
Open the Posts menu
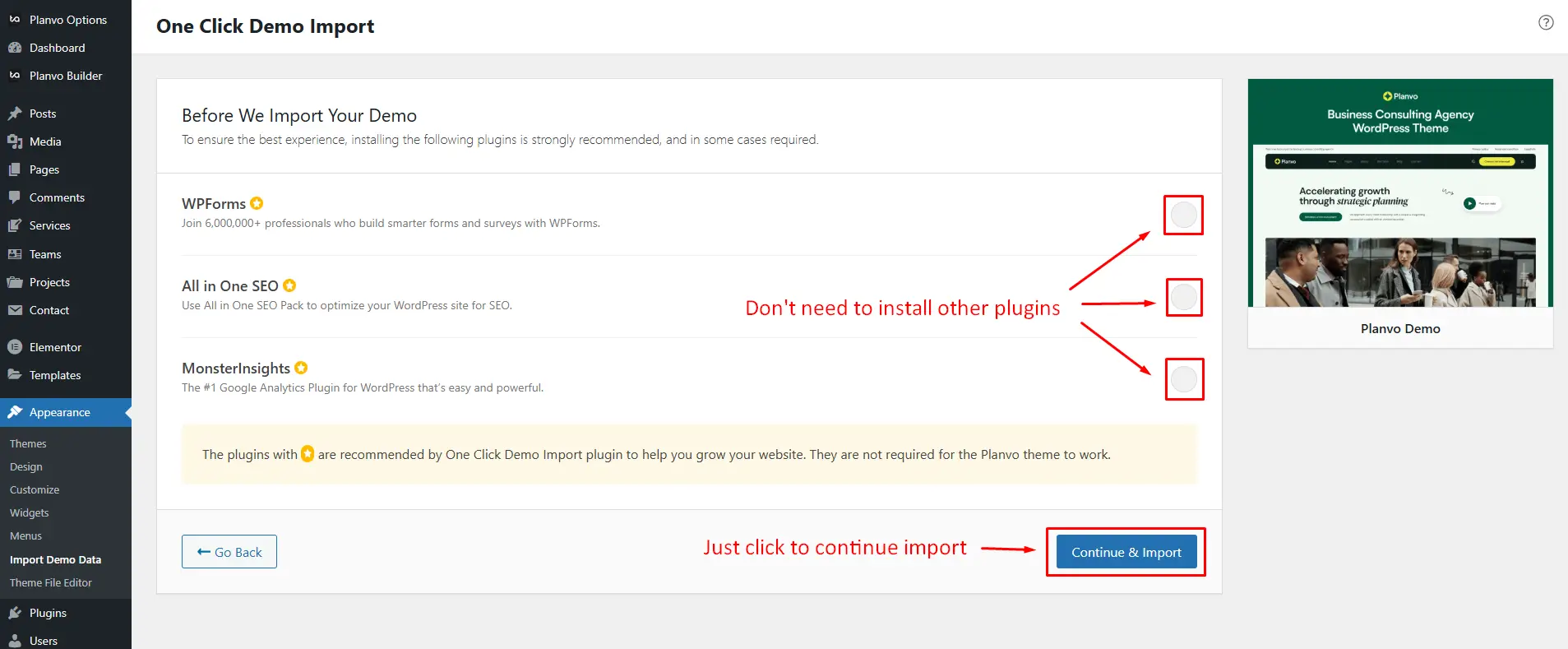(x=66, y=114)
